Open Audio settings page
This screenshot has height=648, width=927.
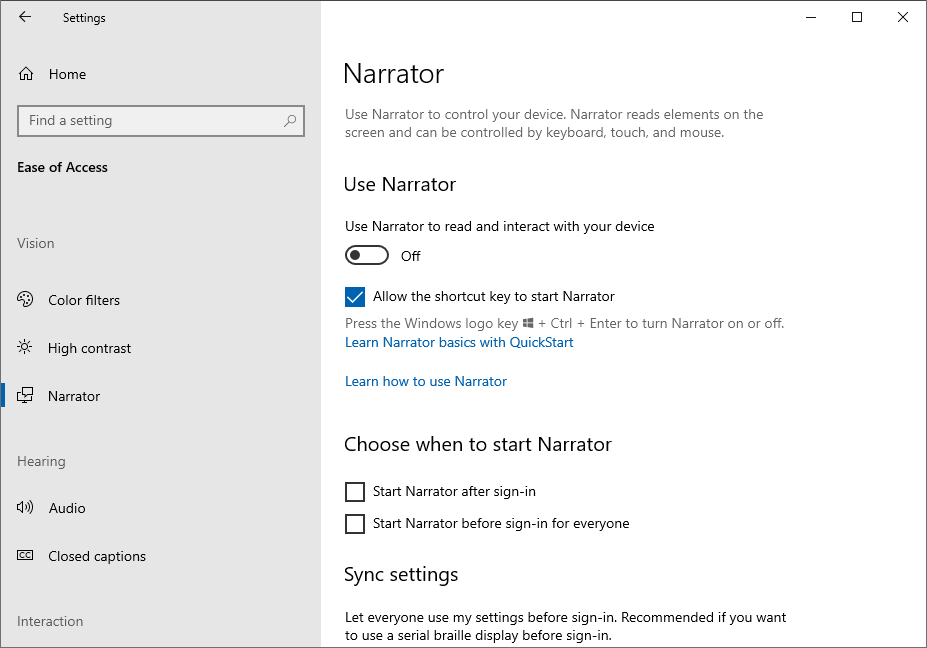tap(161, 508)
